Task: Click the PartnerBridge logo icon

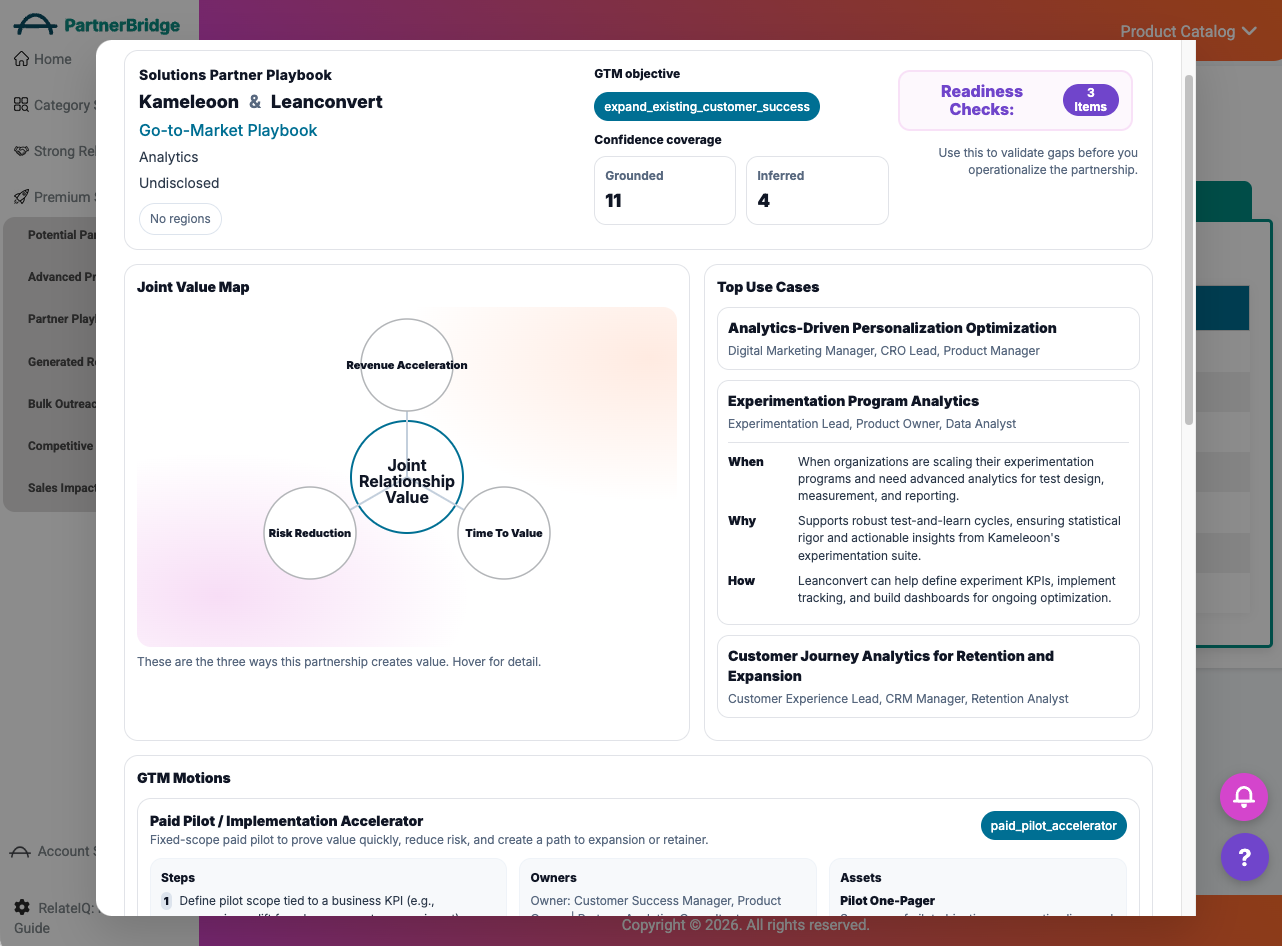Action: (35, 24)
